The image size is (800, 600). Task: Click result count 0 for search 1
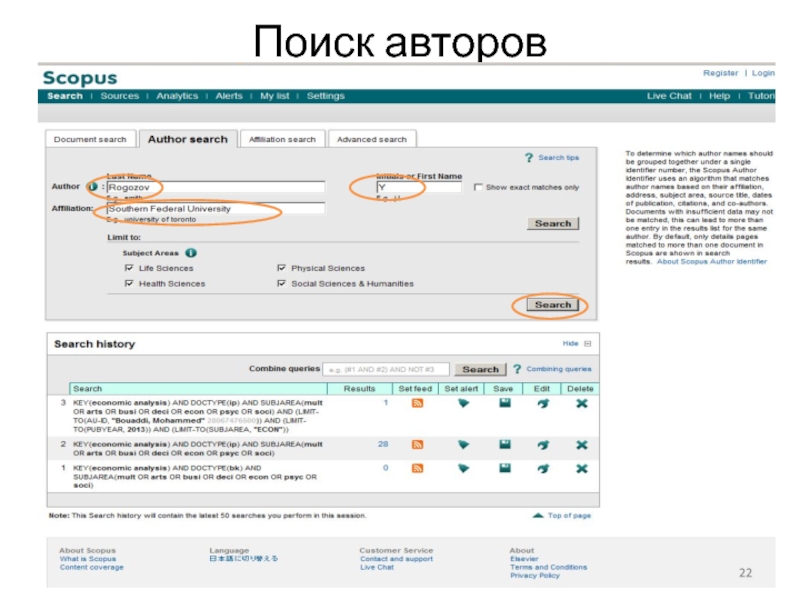(386, 468)
